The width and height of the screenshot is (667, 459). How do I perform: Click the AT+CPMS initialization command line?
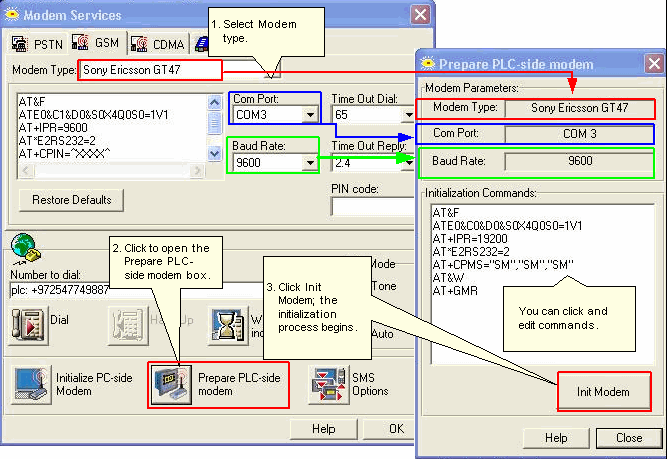(x=503, y=265)
